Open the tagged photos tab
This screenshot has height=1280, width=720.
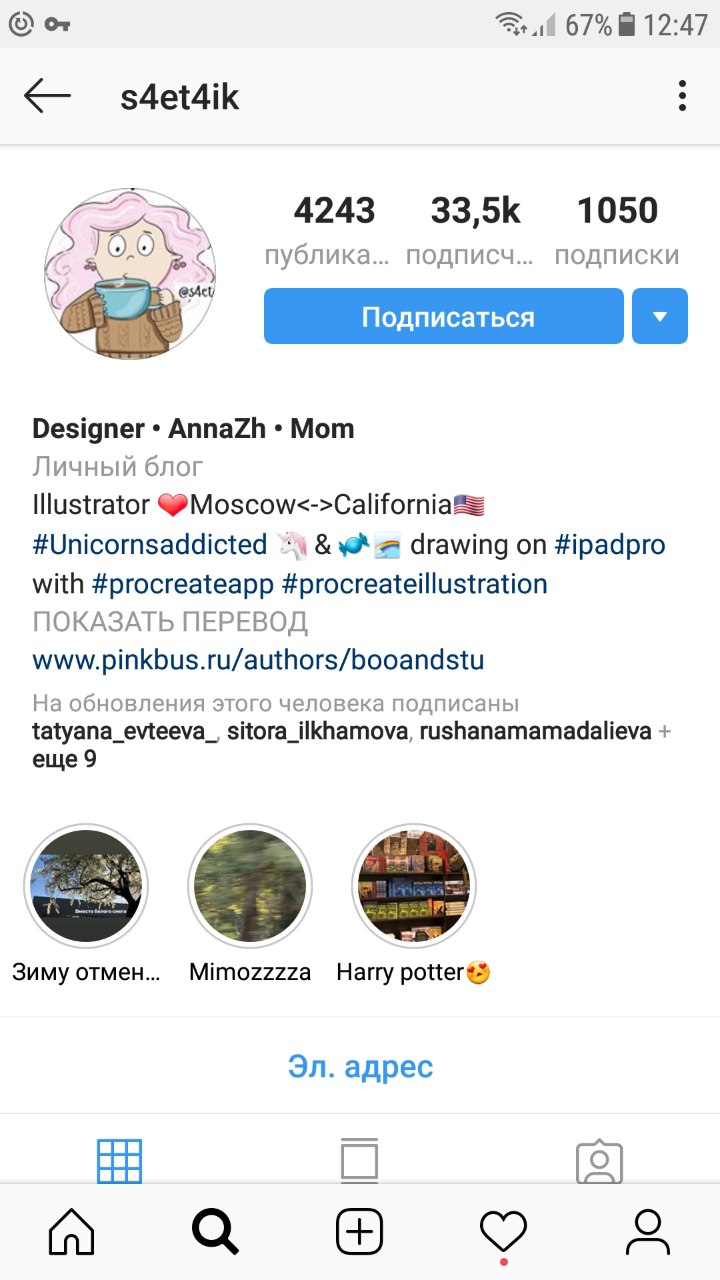600,1162
